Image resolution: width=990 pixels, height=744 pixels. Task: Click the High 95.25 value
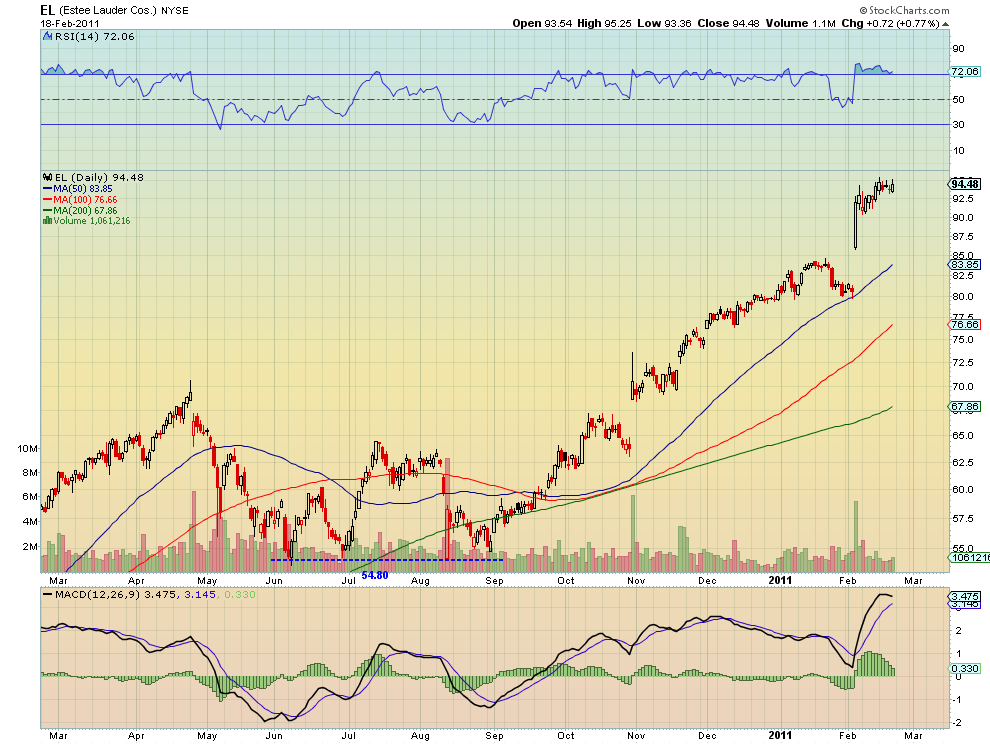tap(604, 23)
